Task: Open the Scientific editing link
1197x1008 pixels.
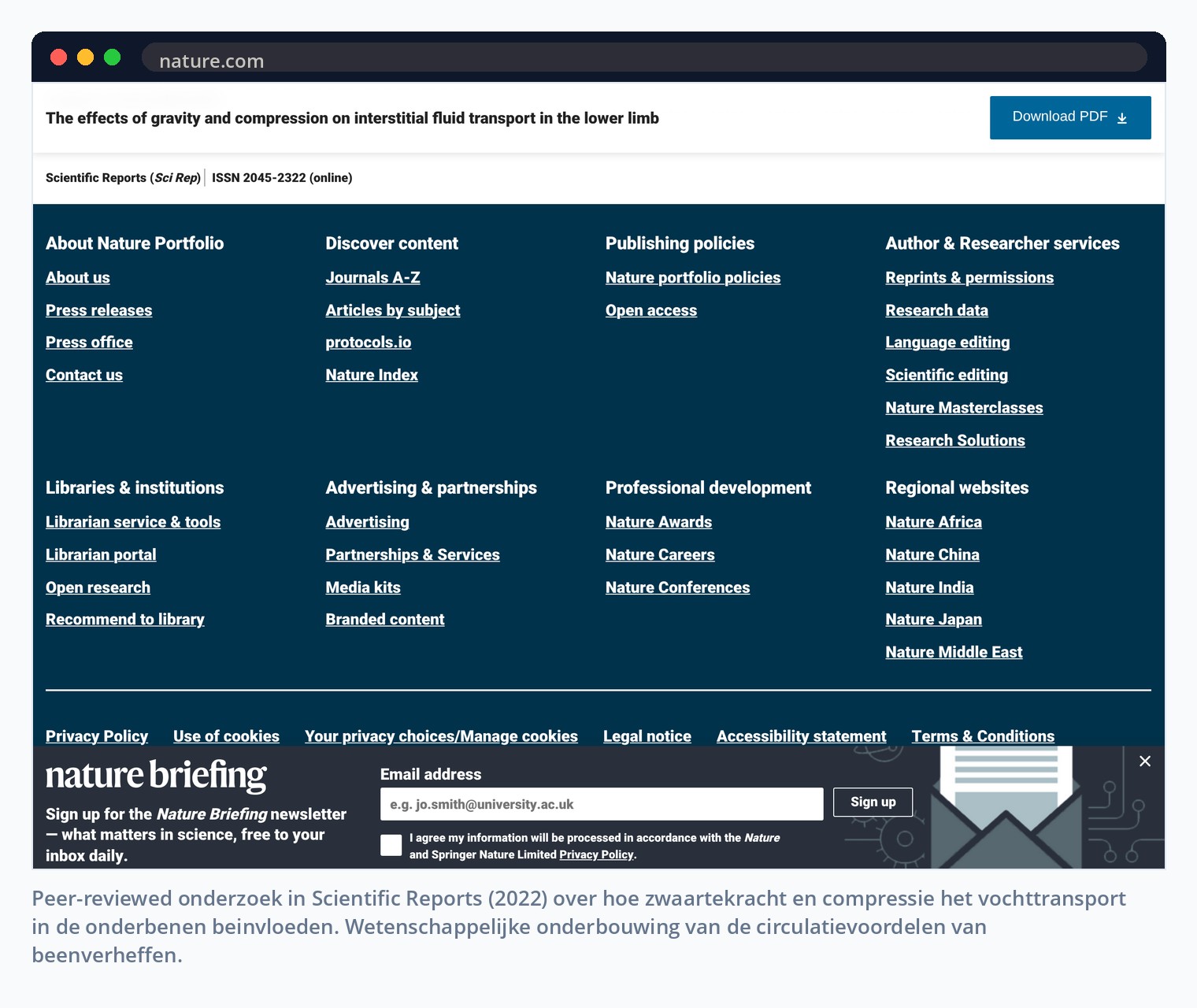Action: coord(947,375)
